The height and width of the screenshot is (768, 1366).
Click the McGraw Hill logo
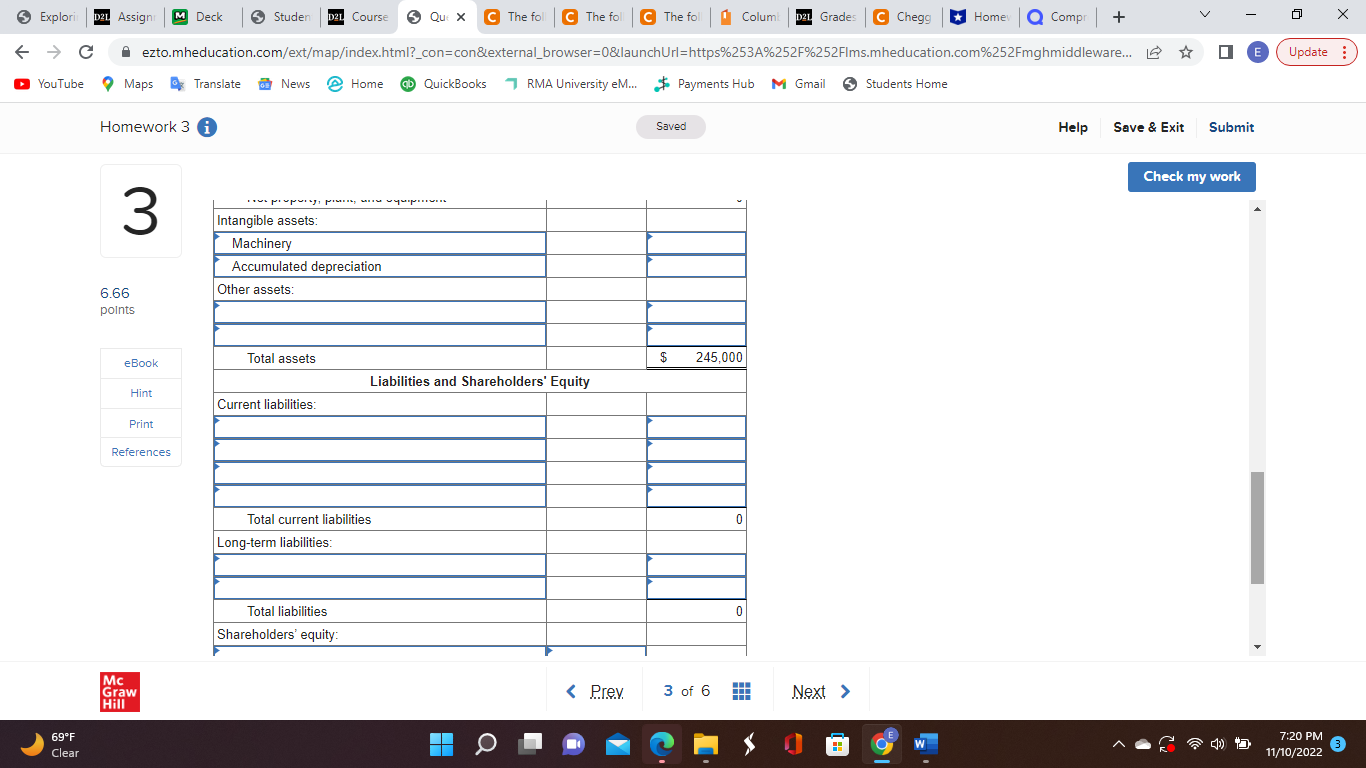[x=120, y=692]
